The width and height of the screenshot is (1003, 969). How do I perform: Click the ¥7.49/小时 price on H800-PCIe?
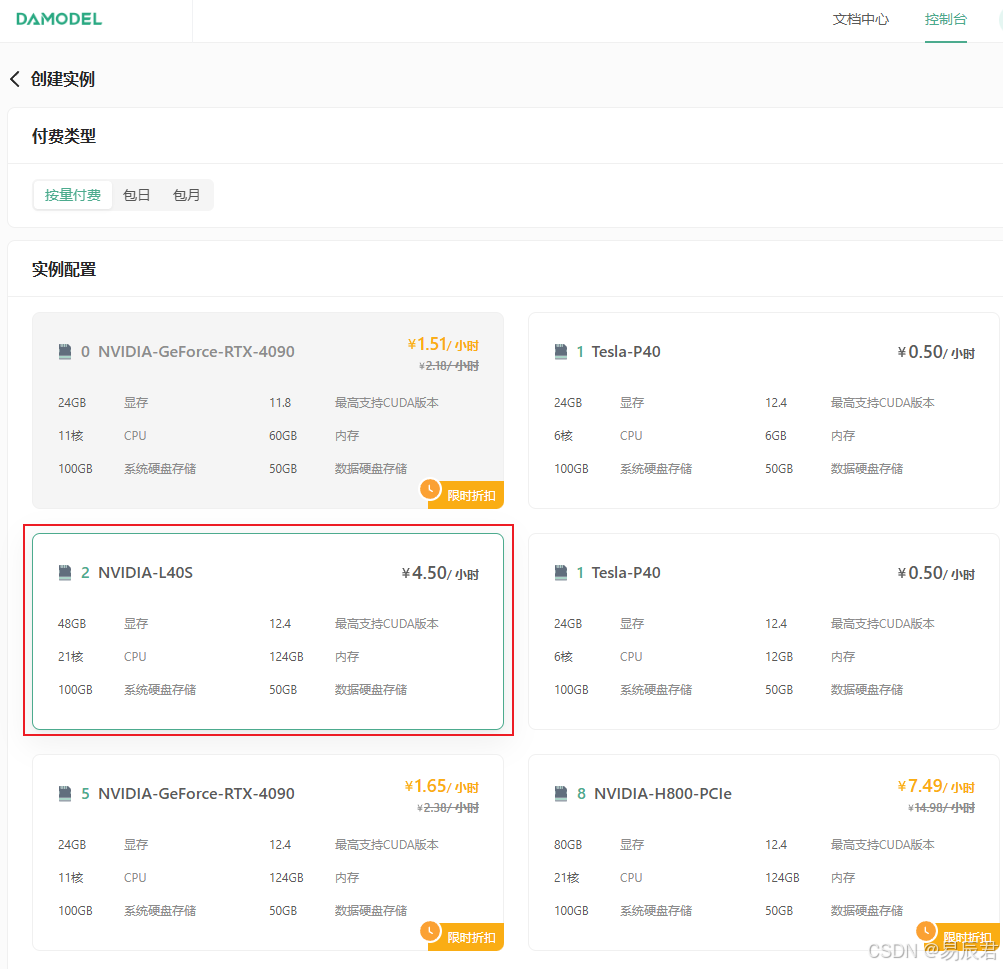point(936,786)
